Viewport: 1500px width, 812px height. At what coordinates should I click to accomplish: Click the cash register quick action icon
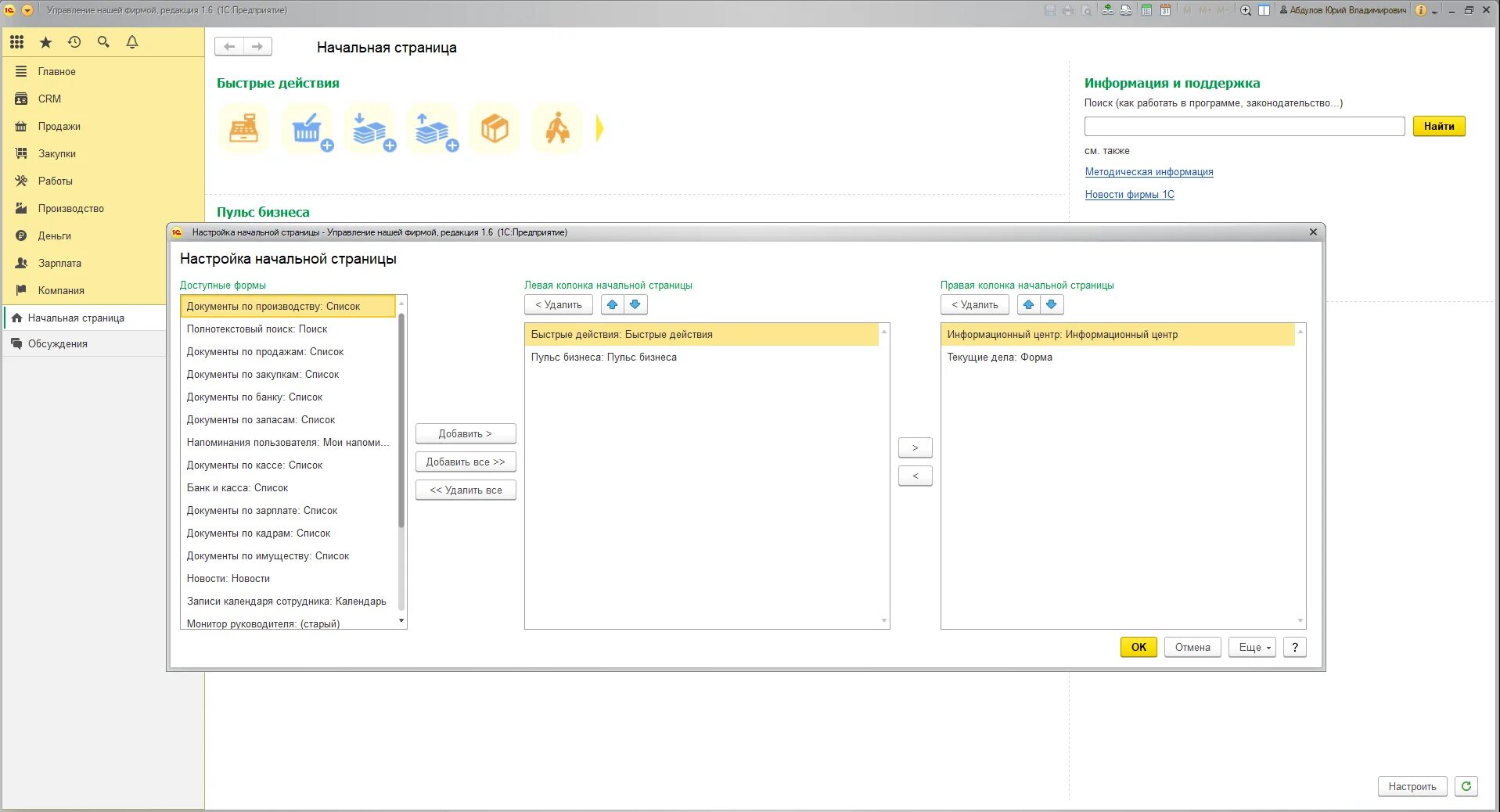[244, 128]
